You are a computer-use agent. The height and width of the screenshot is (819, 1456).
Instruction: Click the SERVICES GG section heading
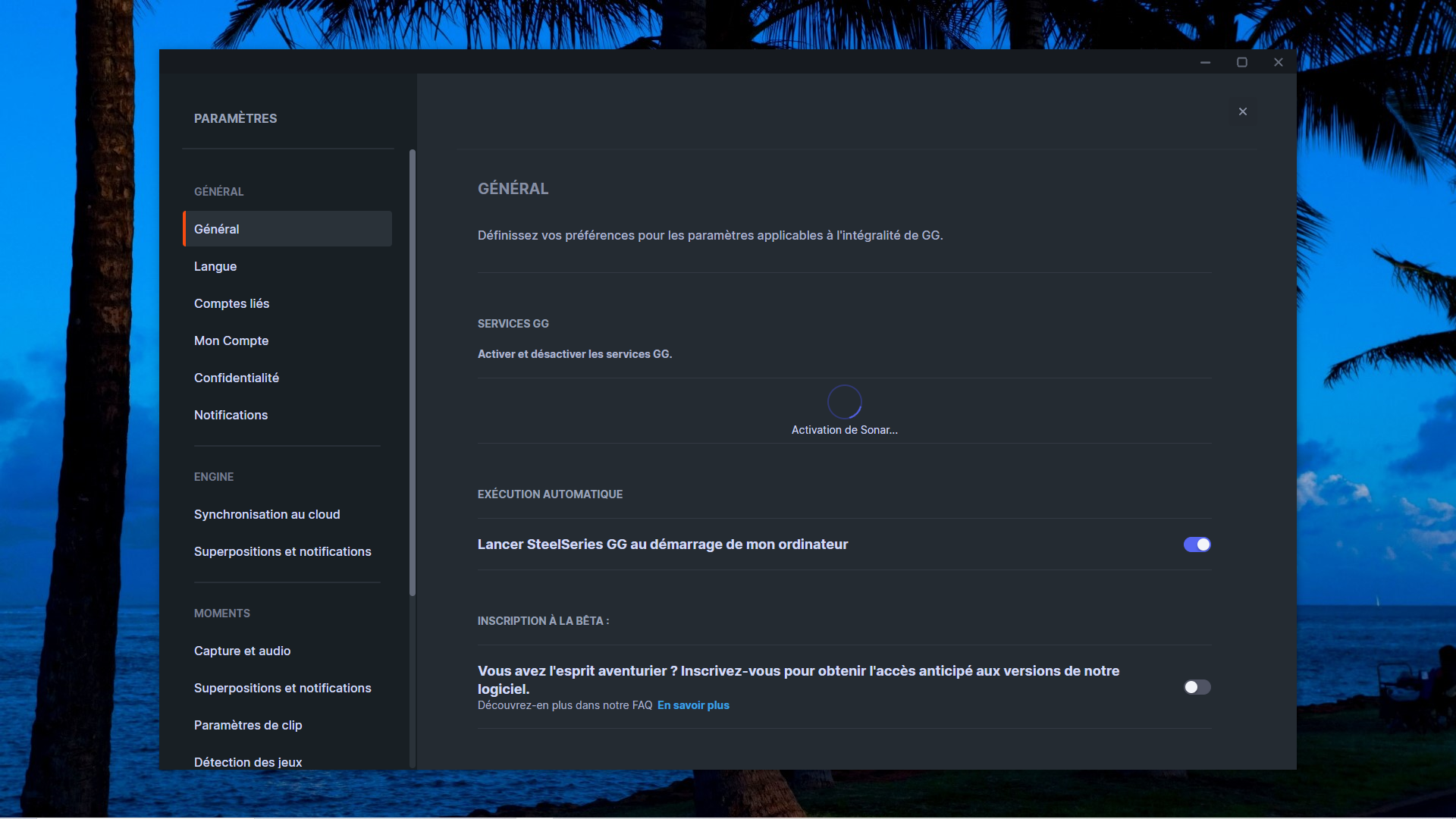tap(513, 324)
